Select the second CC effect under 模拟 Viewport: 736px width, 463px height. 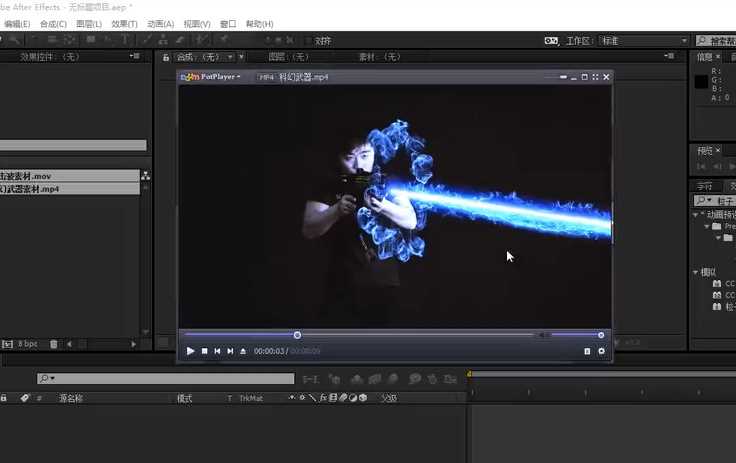pyautogui.click(x=723, y=295)
